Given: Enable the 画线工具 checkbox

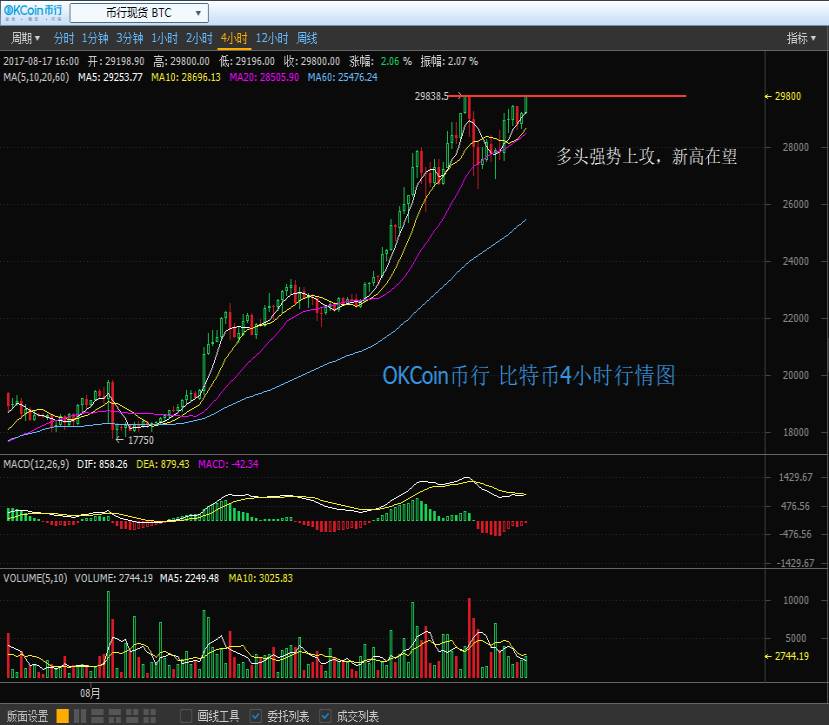Looking at the screenshot, I should (x=185, y=716).
